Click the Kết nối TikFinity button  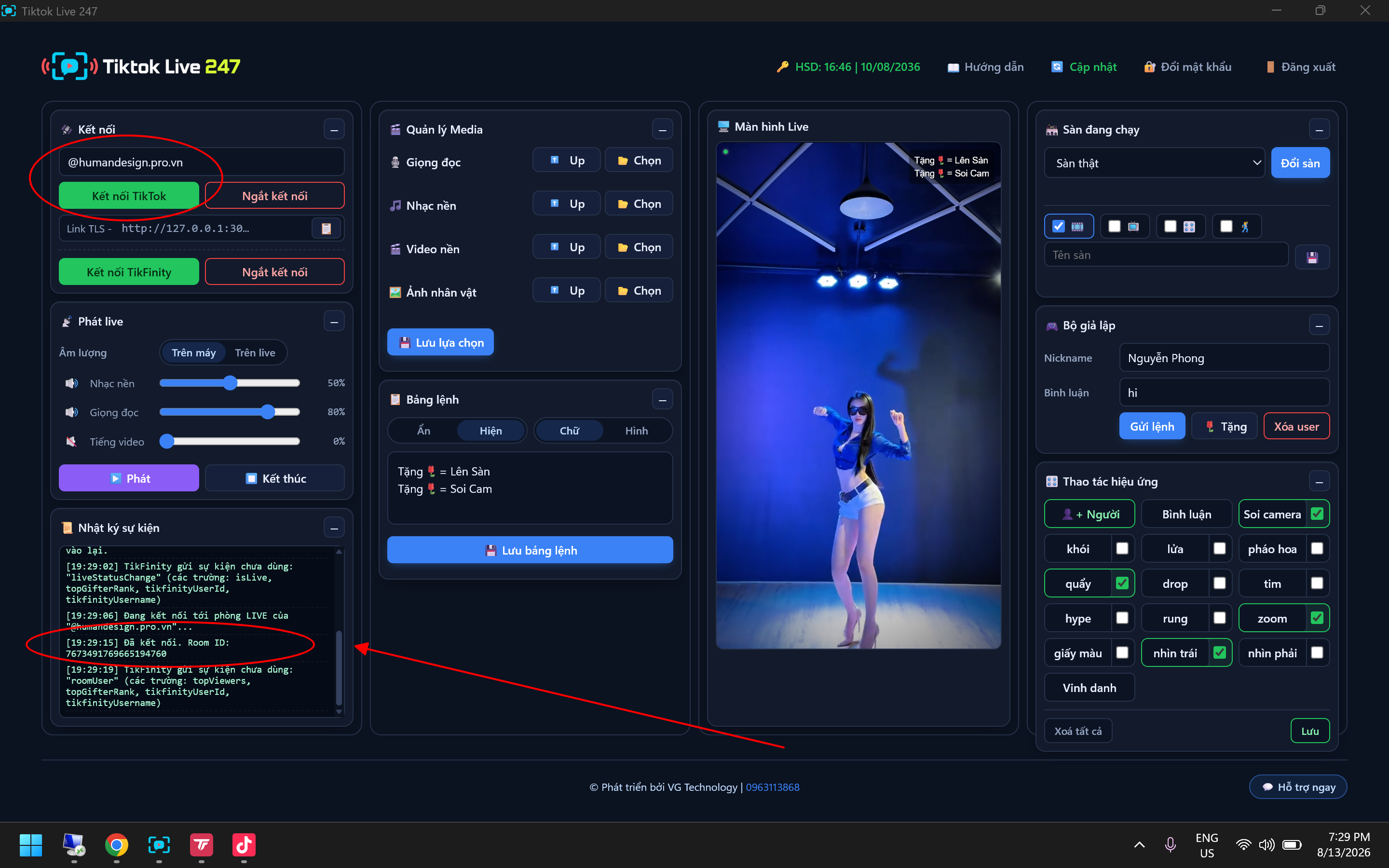click(129, 272)
